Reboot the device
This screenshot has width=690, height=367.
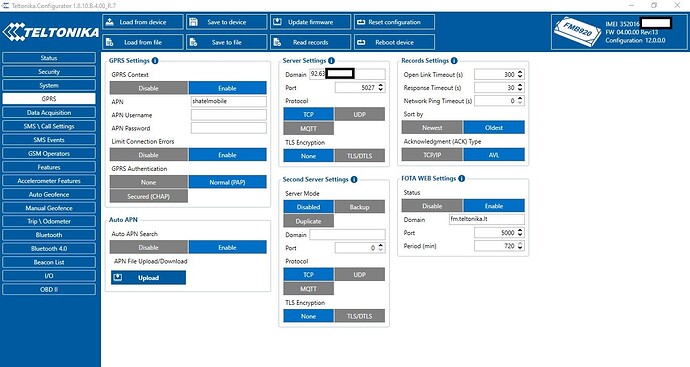point(394,42)
